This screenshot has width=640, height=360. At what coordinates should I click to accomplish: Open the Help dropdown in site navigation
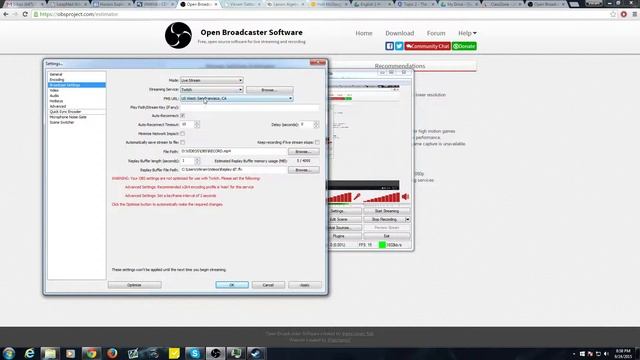click(x=467, y=33)
